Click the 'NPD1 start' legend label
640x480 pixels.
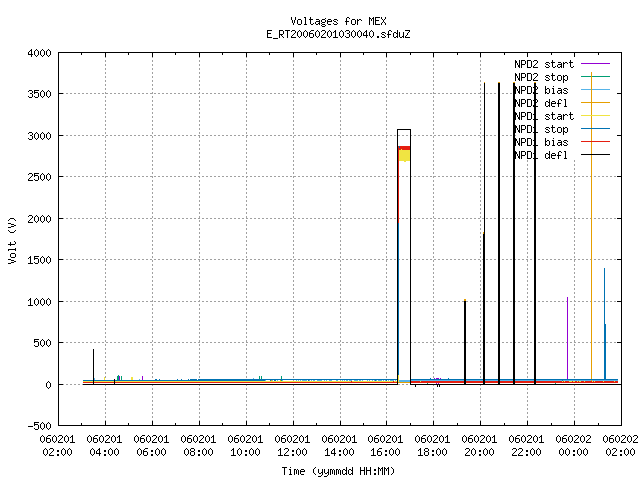click(544, 116)
